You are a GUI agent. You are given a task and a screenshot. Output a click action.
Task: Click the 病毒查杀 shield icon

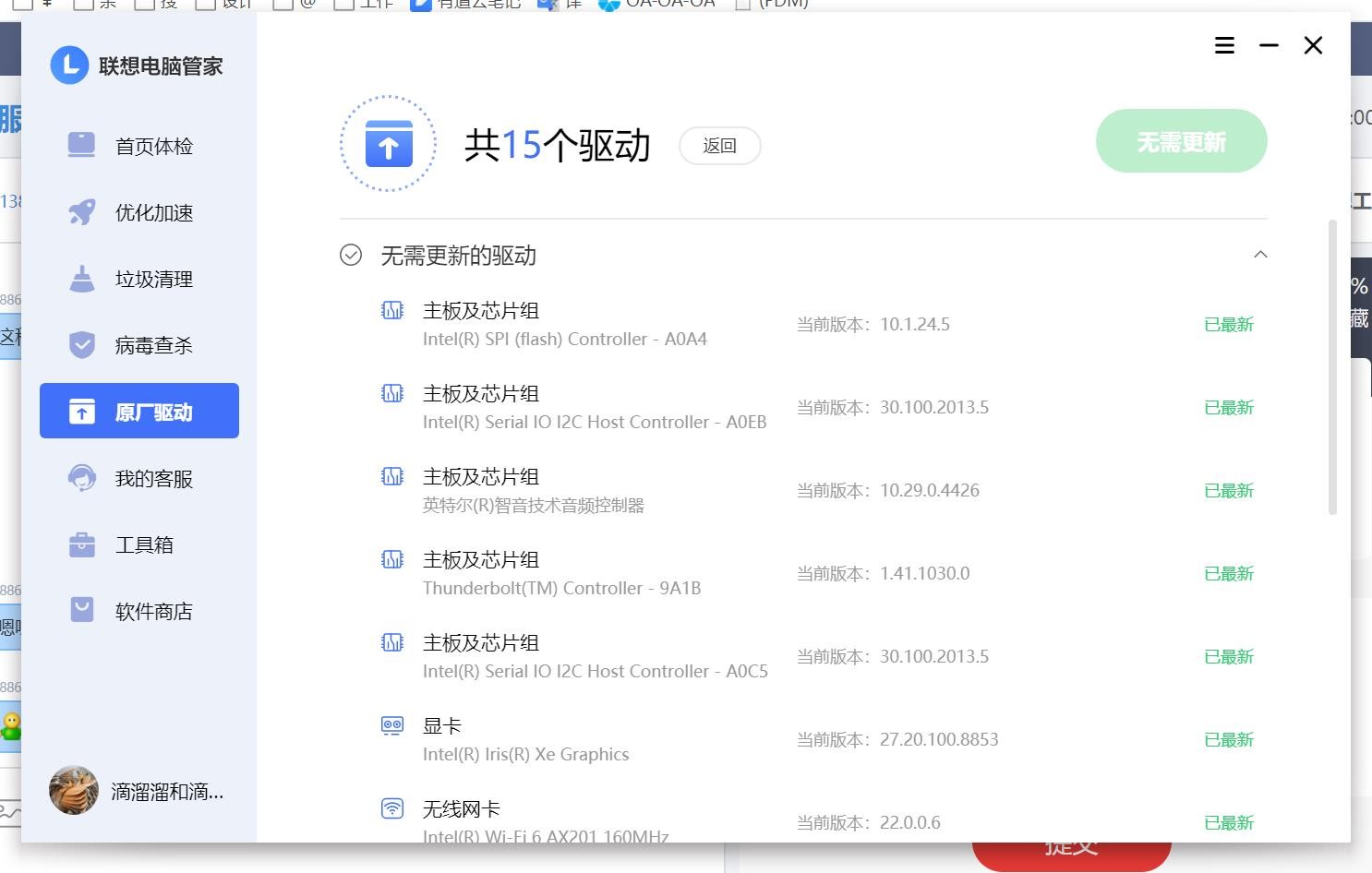pos(82,344)
